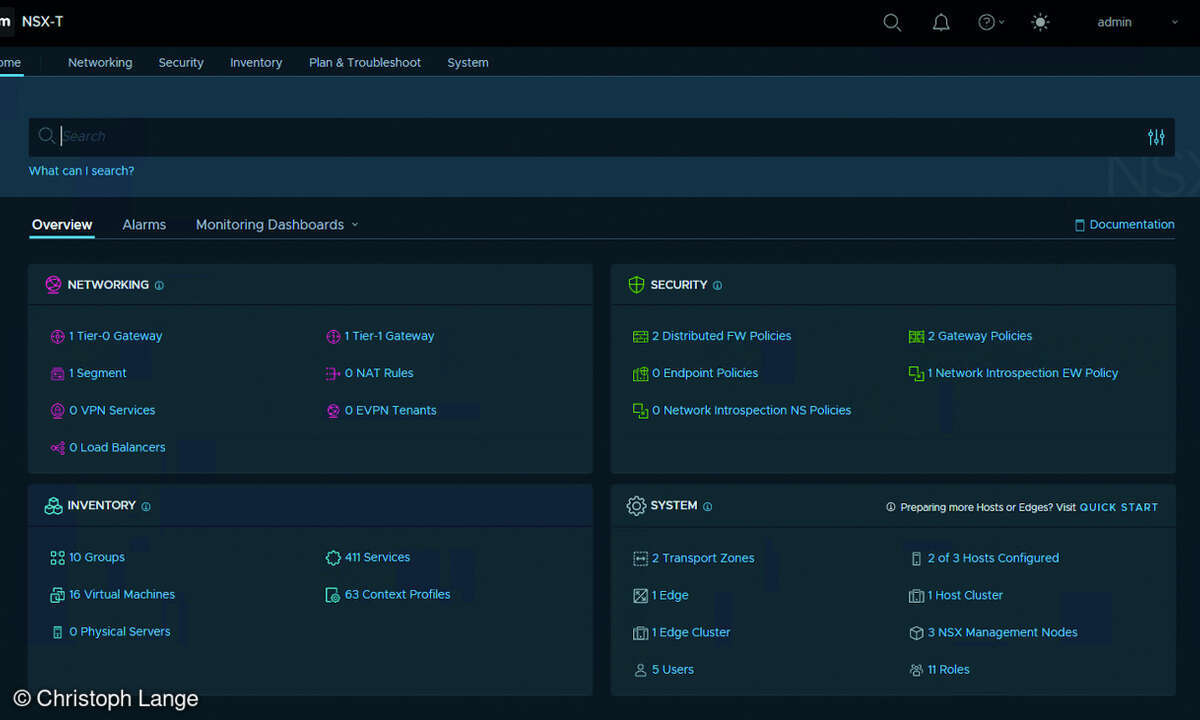
Task: Open 63 Context Profiles link
Action: pos(397,594)
